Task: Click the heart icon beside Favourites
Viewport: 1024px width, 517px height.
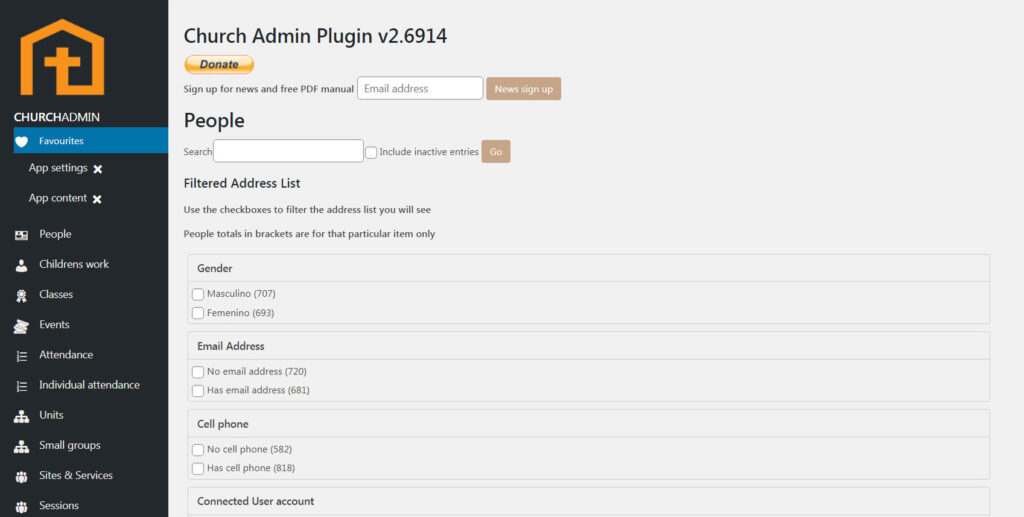Action: click(x=22, y=141)
